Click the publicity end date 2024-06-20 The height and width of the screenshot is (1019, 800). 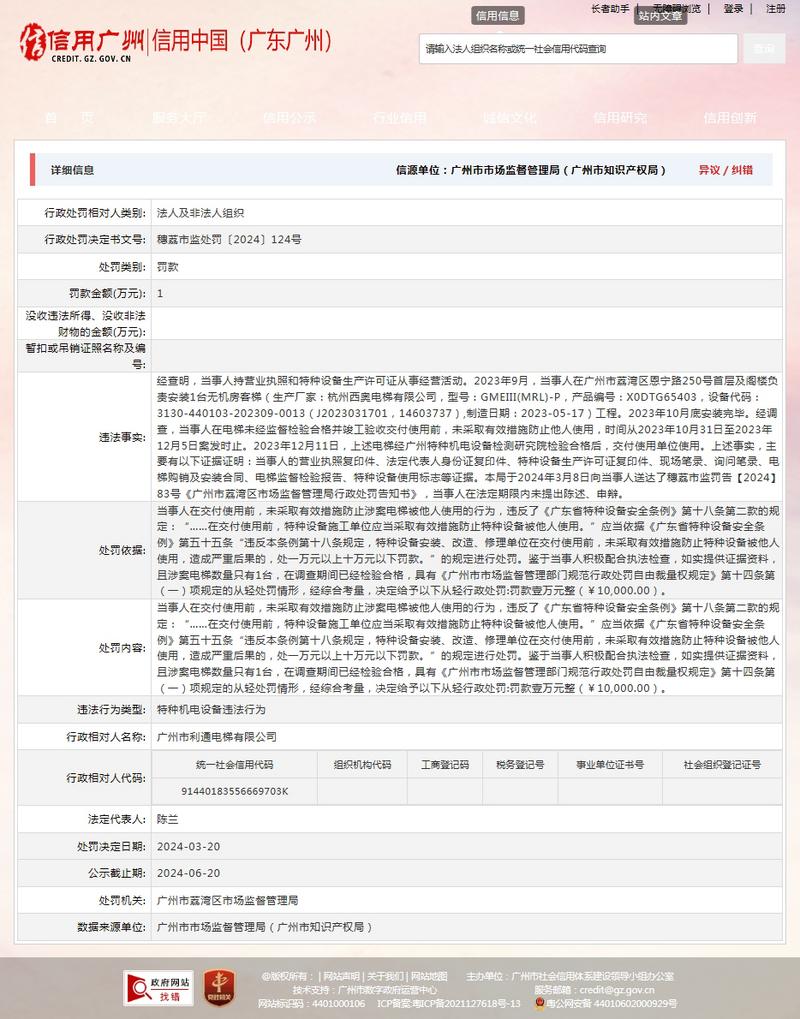click(x=188, y=873)
